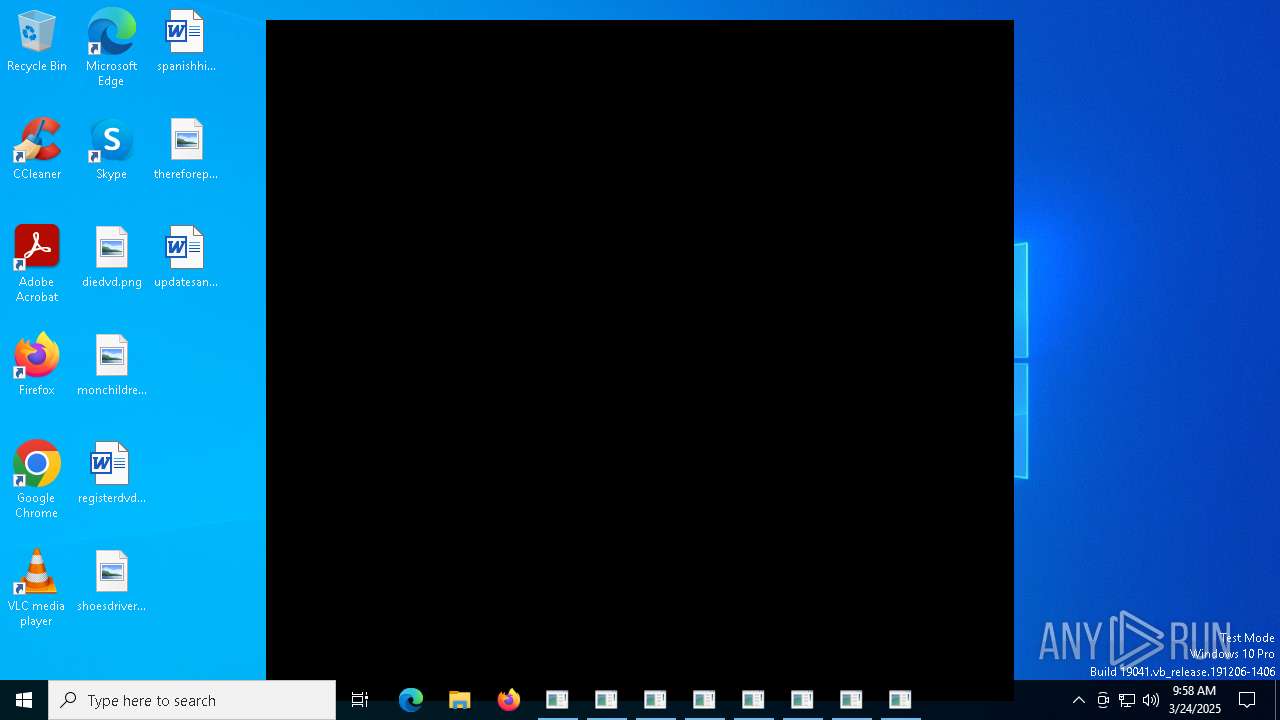Select the diedvd.png file icon
The height and width of the screenshot is (720, 1280).
[x=111, y=258]
